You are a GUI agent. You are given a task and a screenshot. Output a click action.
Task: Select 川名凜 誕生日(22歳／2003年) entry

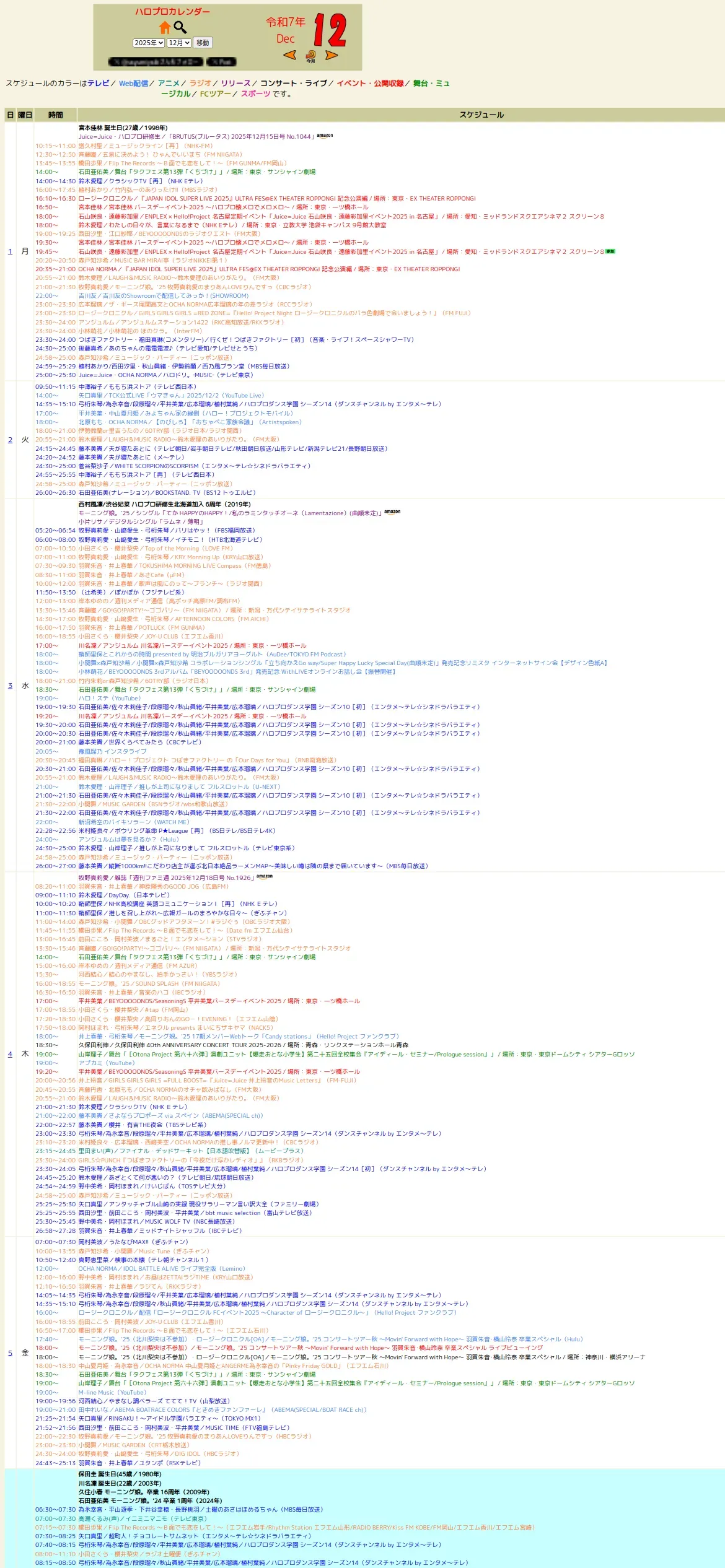click(120, 1483)
